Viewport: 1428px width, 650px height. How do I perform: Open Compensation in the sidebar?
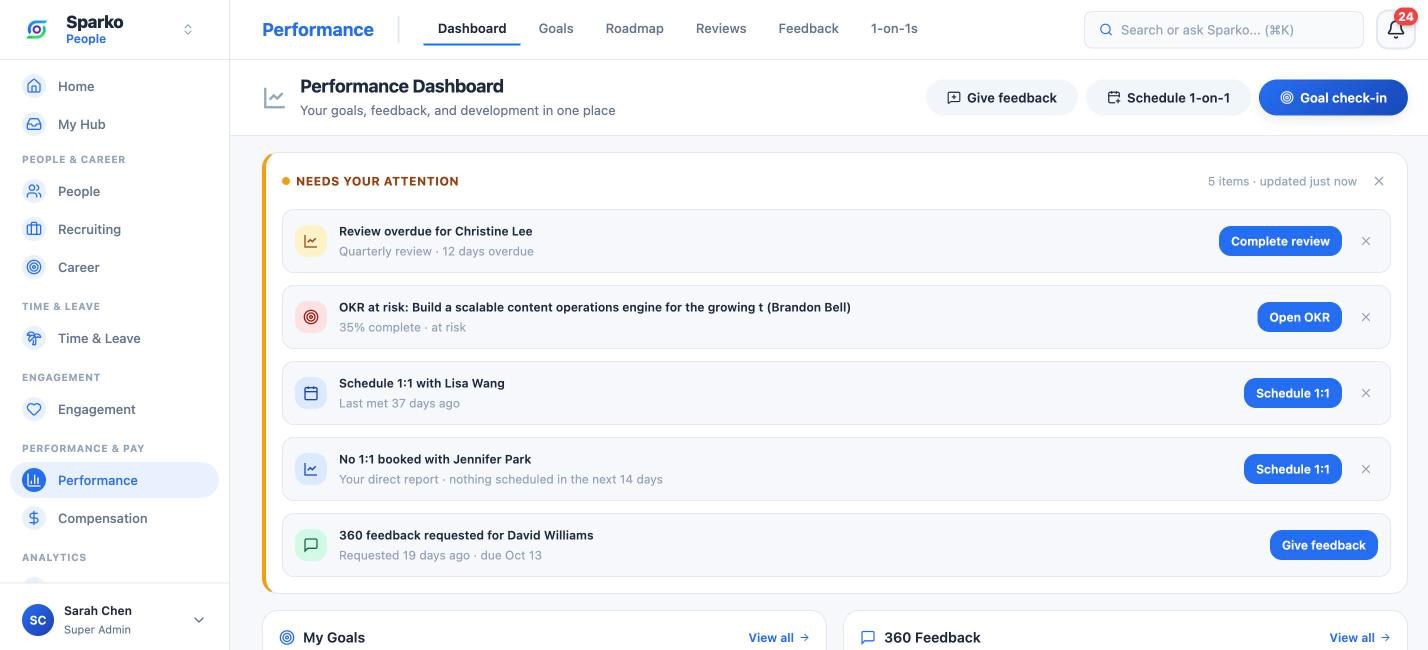click(114, 518)
